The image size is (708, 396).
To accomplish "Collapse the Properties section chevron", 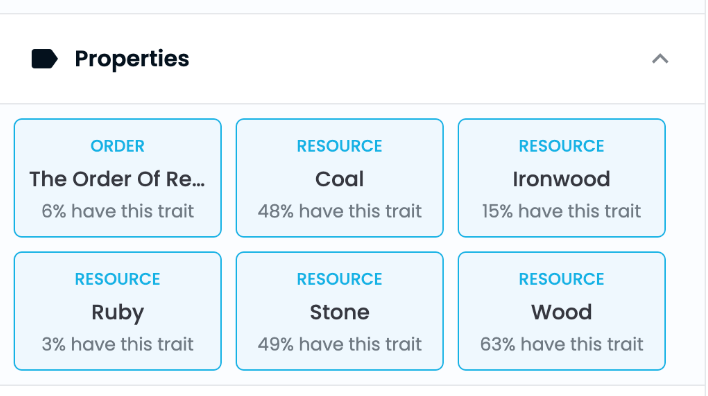I will (x=660, y=59).
